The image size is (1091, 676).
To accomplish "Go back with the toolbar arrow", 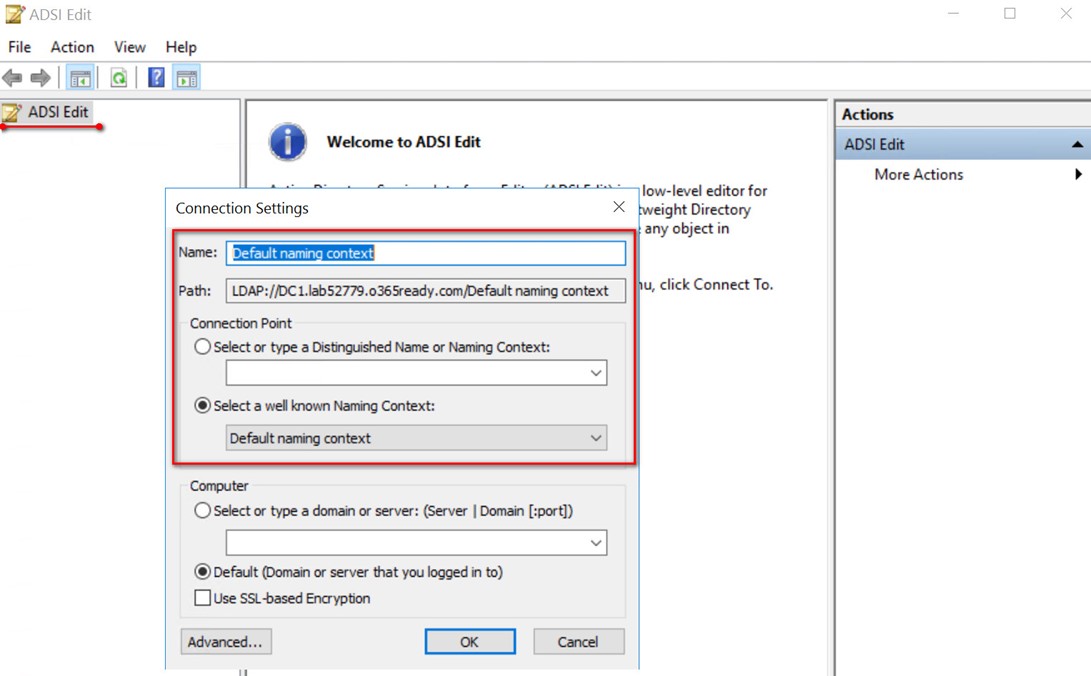I will [x=13, y=78].
